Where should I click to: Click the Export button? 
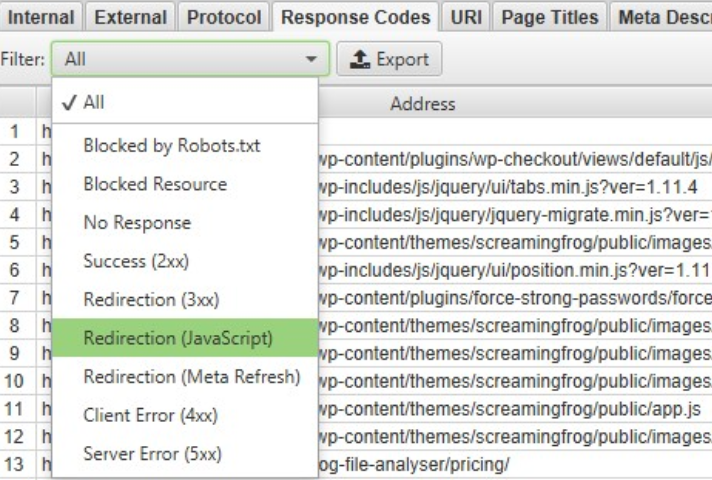(x=389, y=59)
